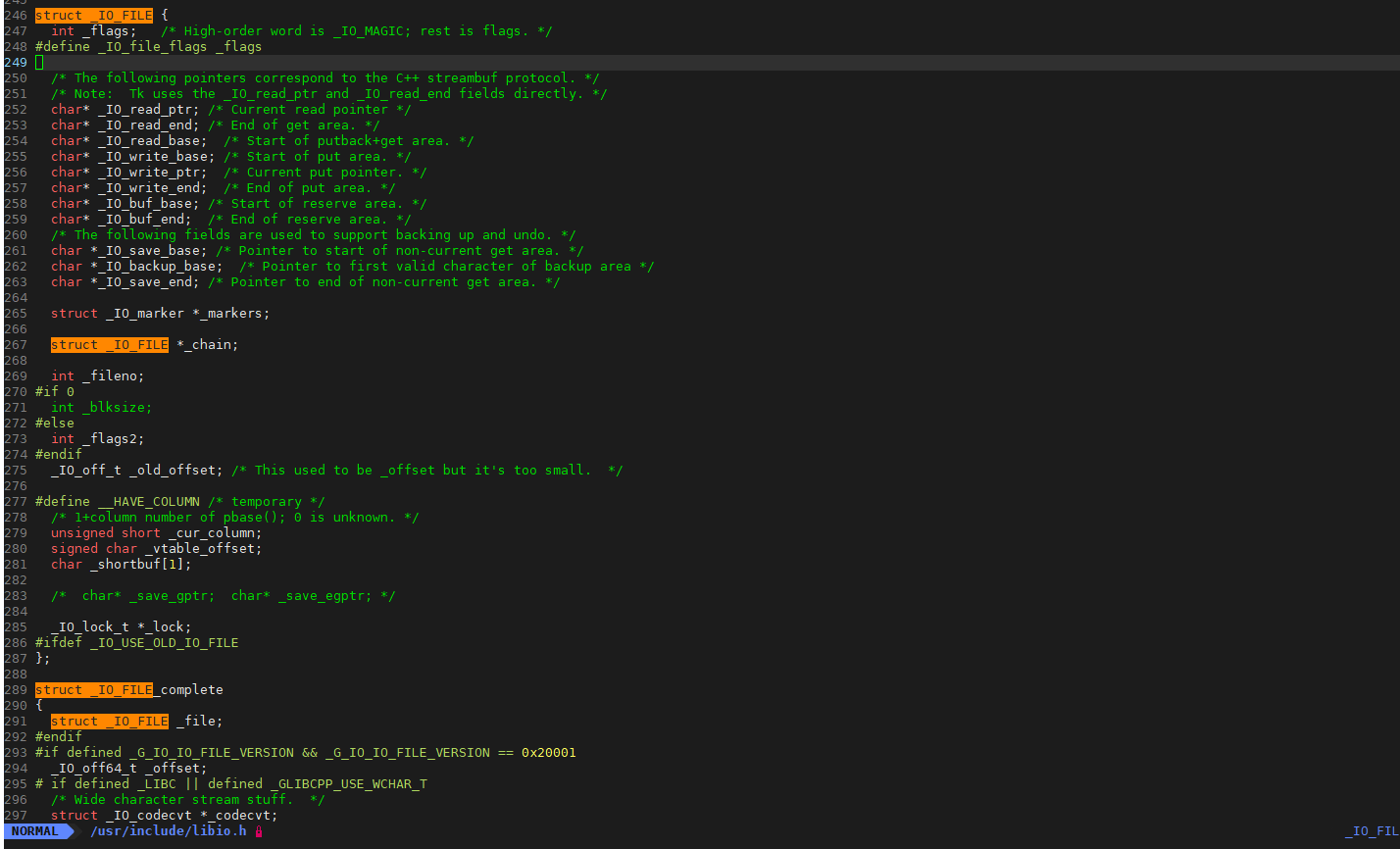Click the #define _IO_file_flags line
Screen dimensions: 1400x849
[x=149, y=47]
